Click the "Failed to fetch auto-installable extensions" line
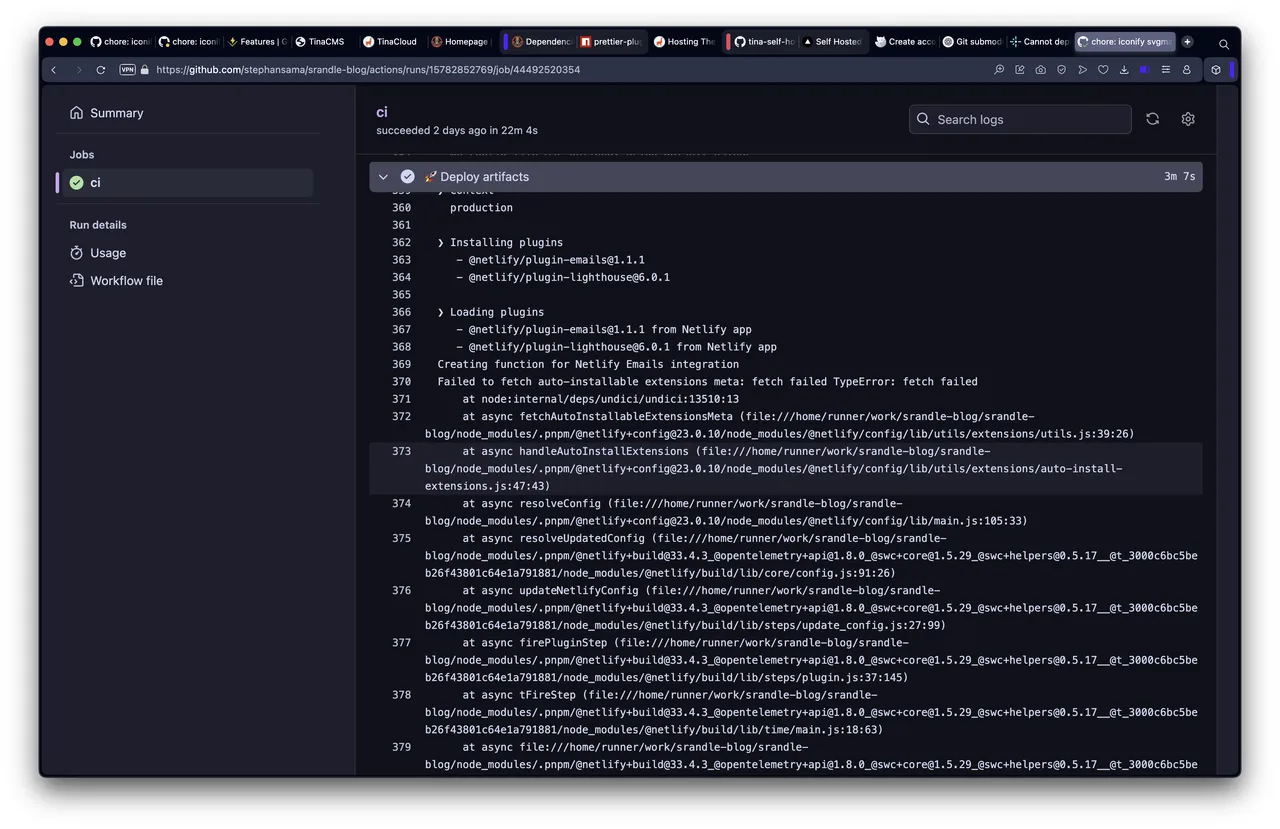The width and height of the screenshot is (1280, 829). point(707,382)
